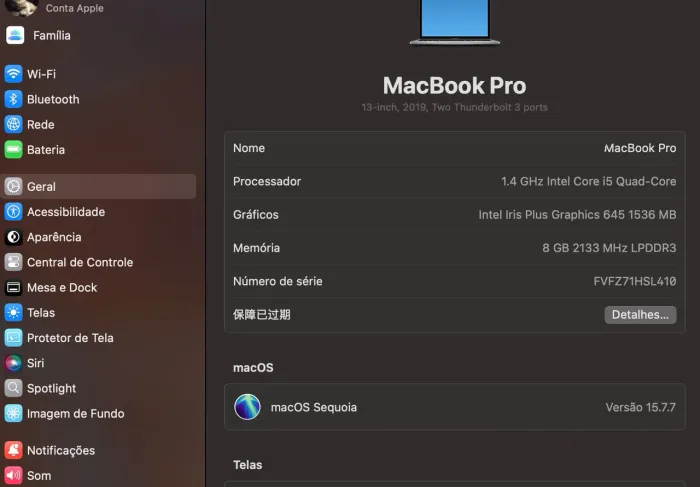Open the Protetor de Tela icon
This screenshot has width=700, height=487.
tap(13, 338)
